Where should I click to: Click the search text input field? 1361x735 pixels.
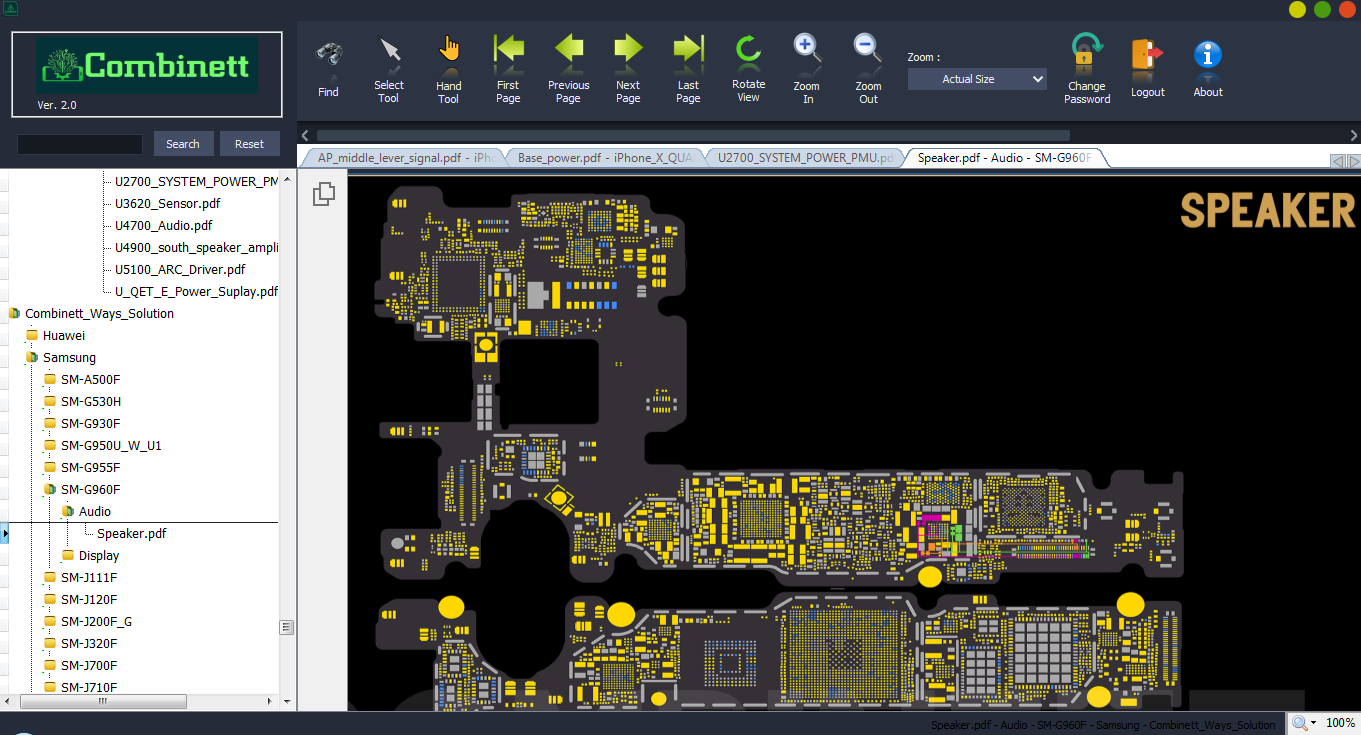[80, 144]
